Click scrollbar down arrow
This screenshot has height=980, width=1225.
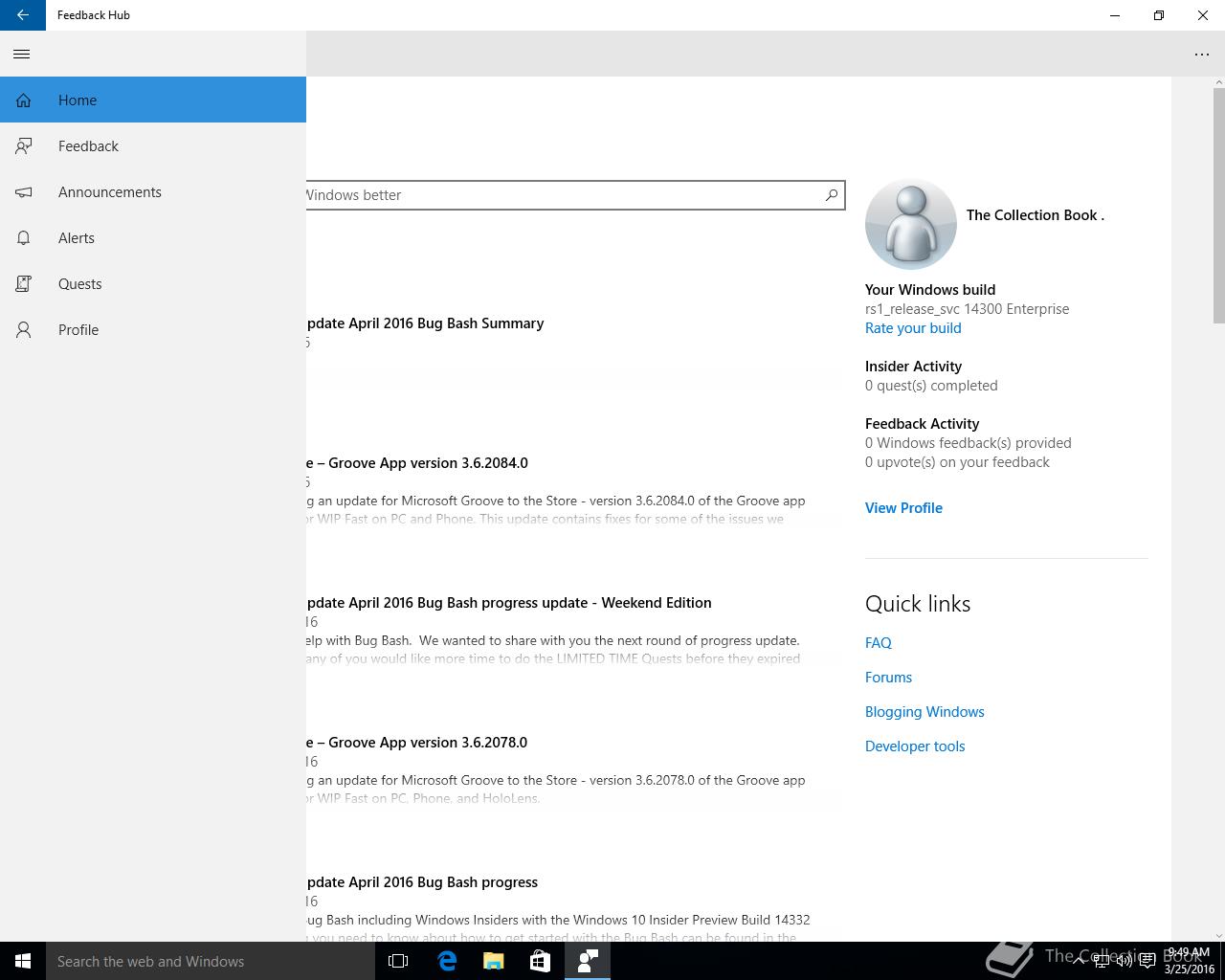tap(1218, 935)
